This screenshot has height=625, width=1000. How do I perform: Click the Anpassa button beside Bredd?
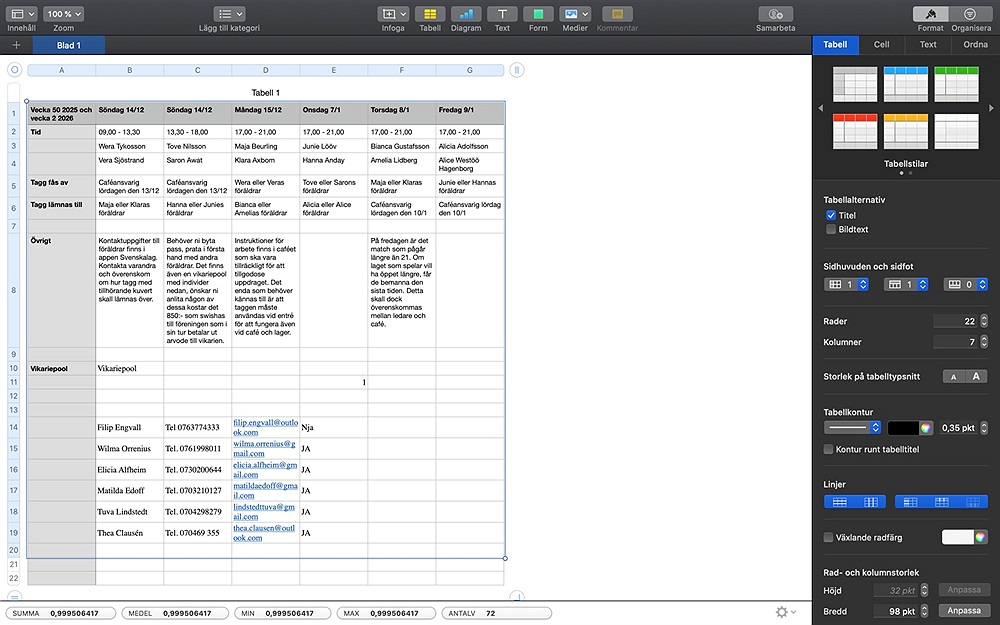click(964, 611)
